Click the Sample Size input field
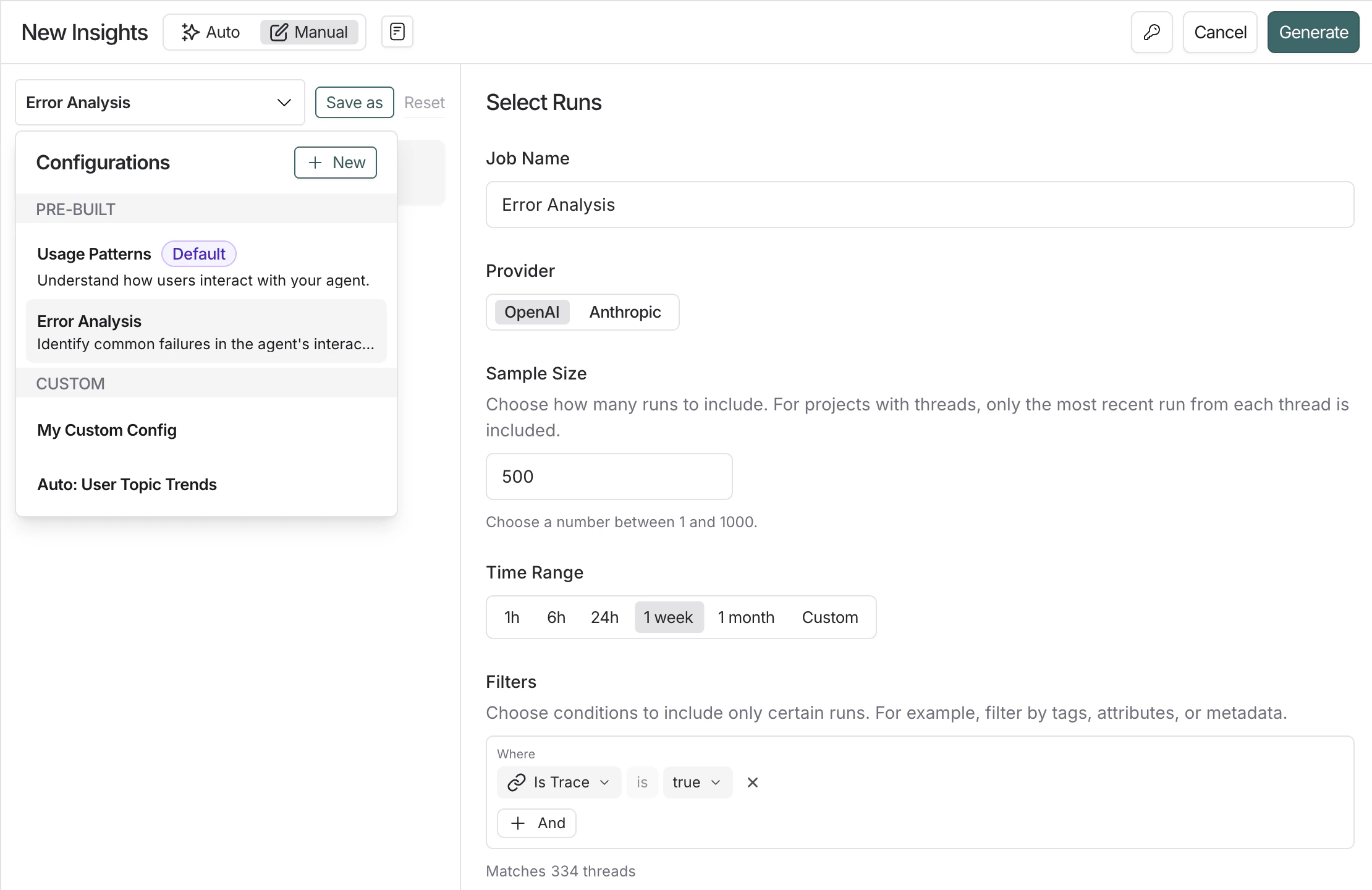 [609, 477]
